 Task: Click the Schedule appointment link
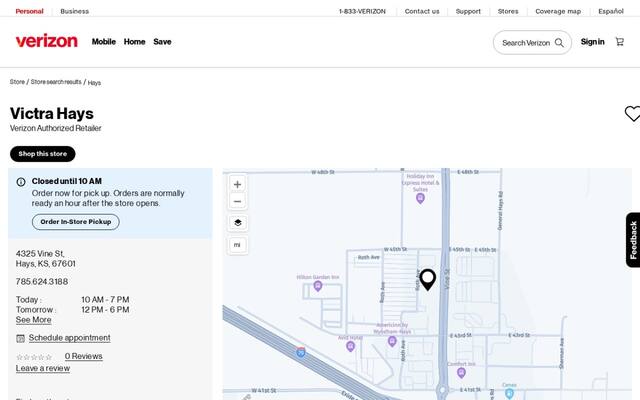click(69, 338)
